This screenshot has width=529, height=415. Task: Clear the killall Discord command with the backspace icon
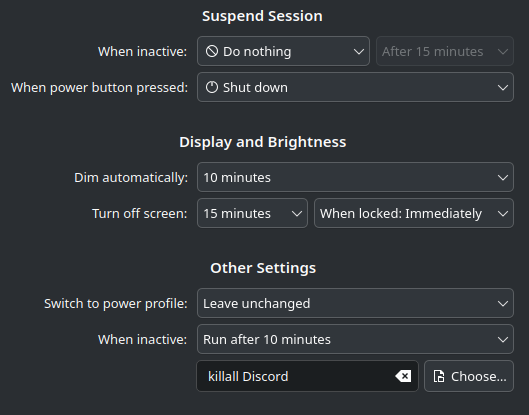pyautogui.click(x=403, y=376)
